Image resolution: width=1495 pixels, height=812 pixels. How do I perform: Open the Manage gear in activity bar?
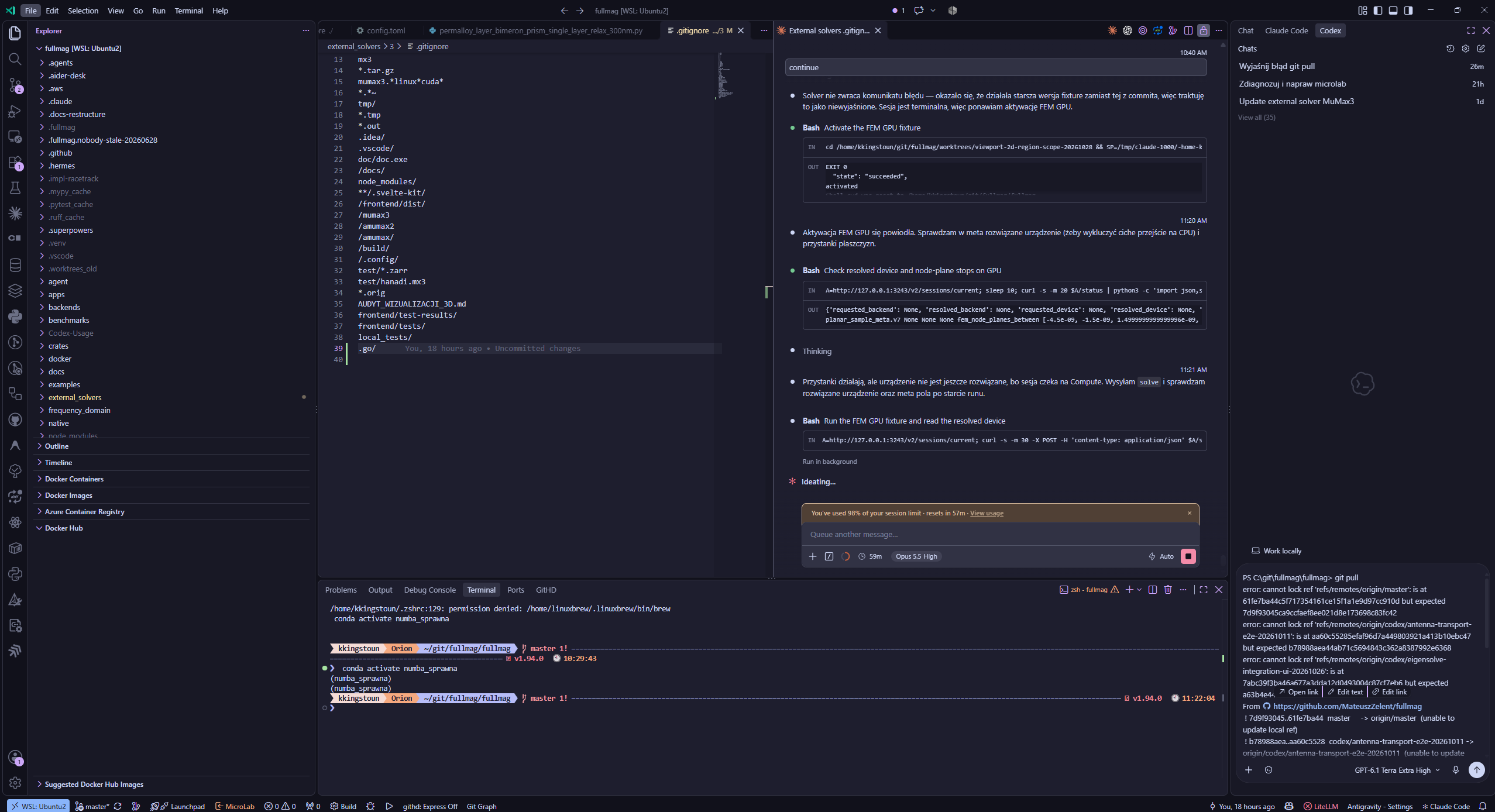(15, 782)
